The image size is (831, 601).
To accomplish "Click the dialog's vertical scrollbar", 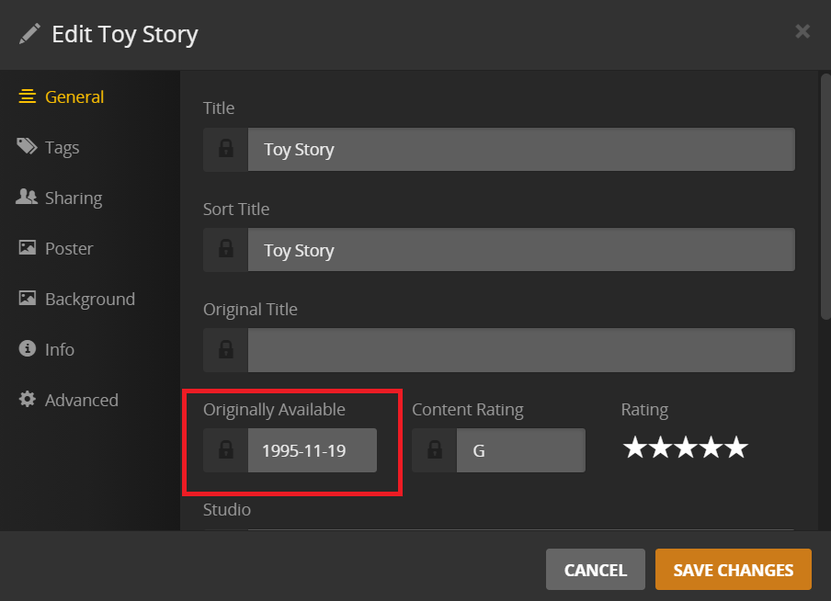I will pos(825,197).
